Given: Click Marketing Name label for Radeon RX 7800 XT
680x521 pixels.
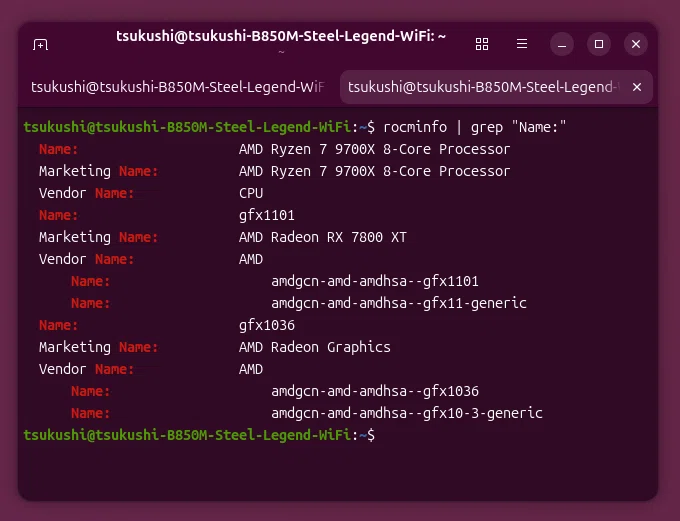Looking at the screenshot, I should coord(98,237).
